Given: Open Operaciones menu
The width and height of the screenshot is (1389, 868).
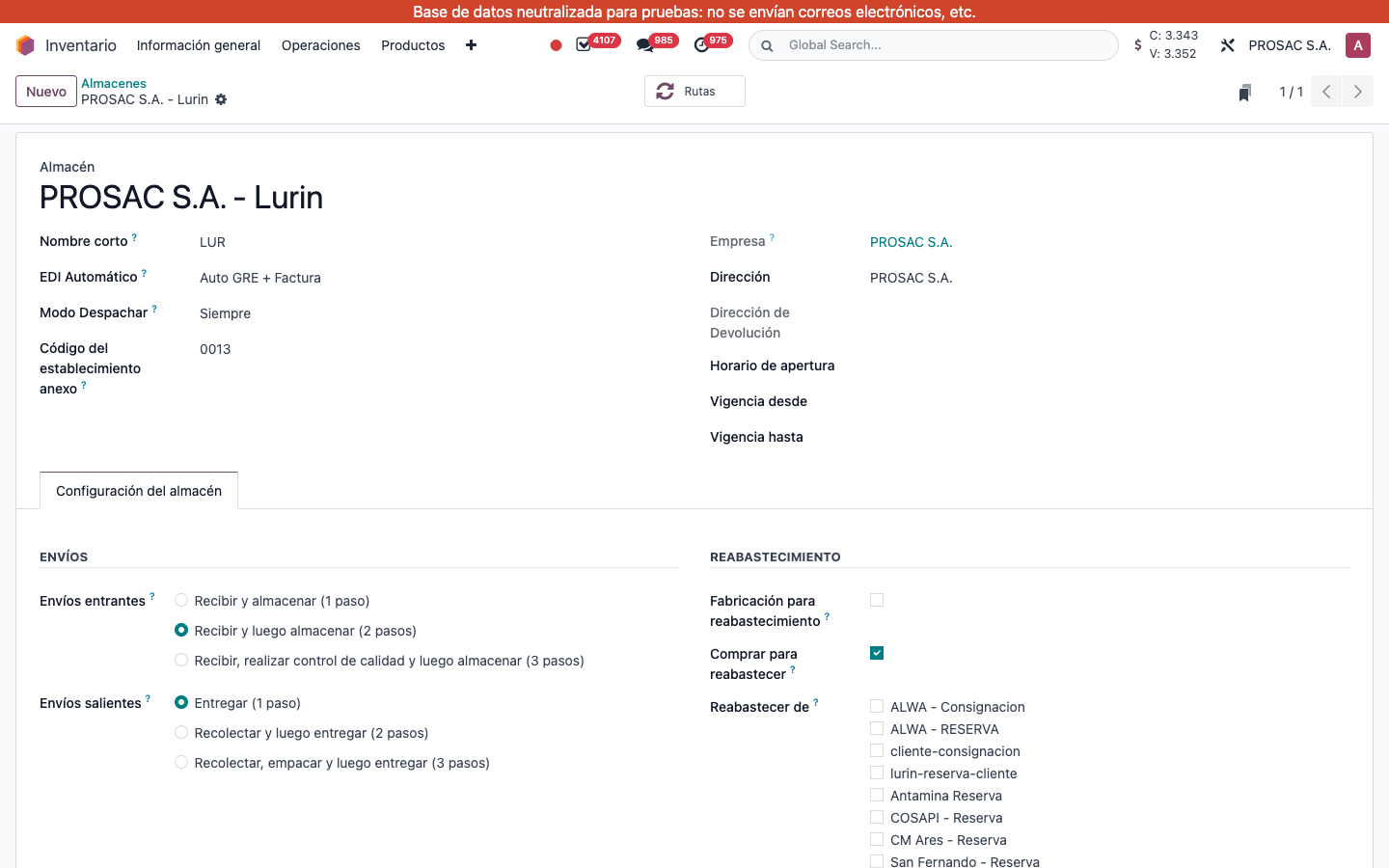Looking at the screenshot, I should point(320,45).
